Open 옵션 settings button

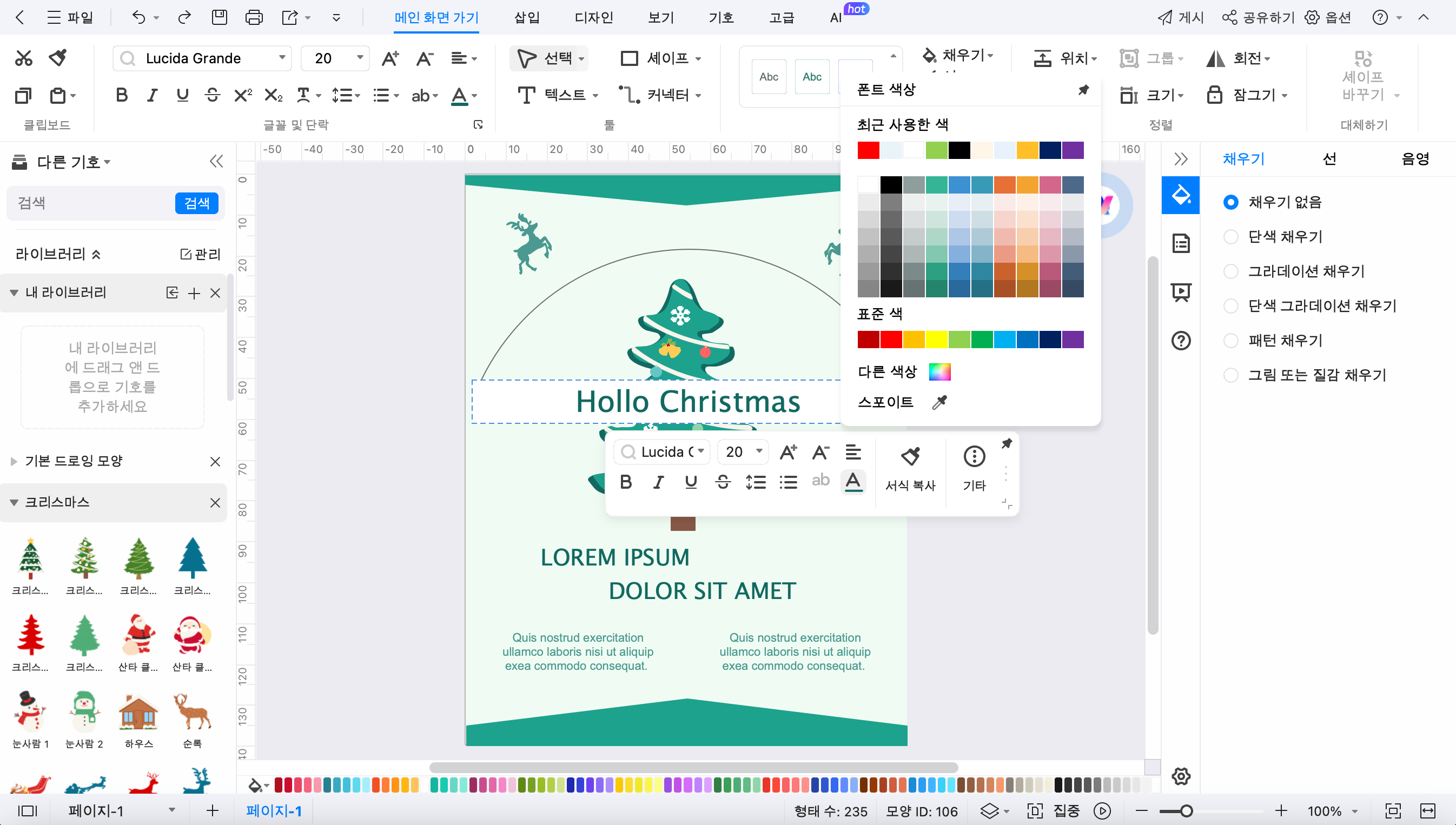click(x=1328, y=17)
